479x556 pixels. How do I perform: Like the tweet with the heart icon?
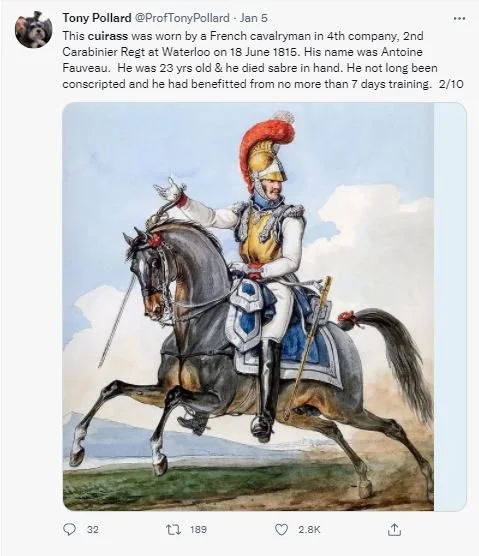coord(281,530)
